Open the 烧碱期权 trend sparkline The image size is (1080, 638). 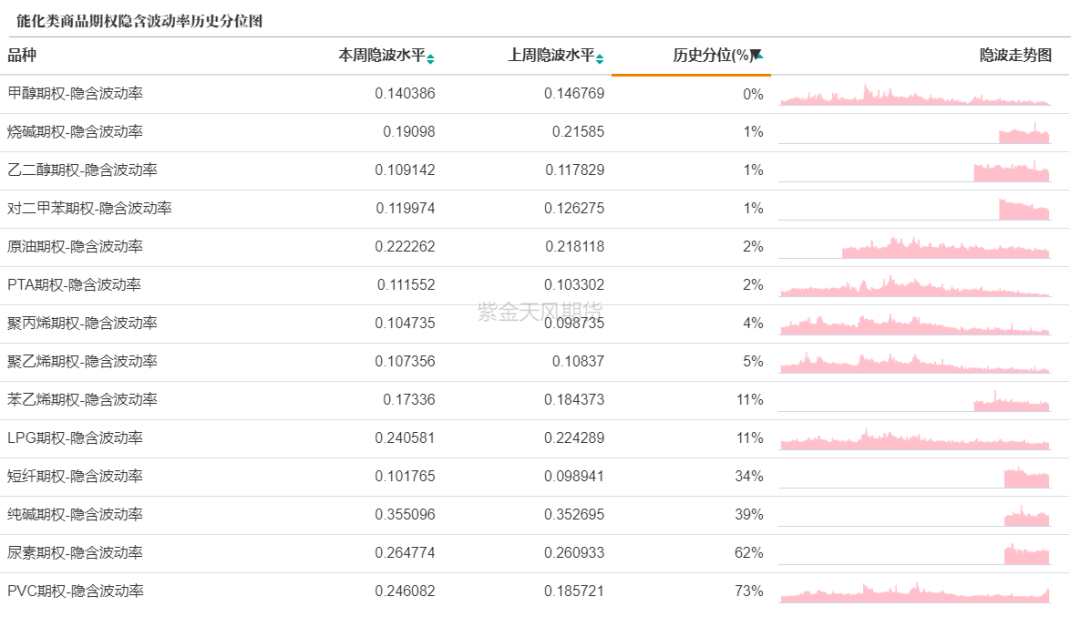1024,134
